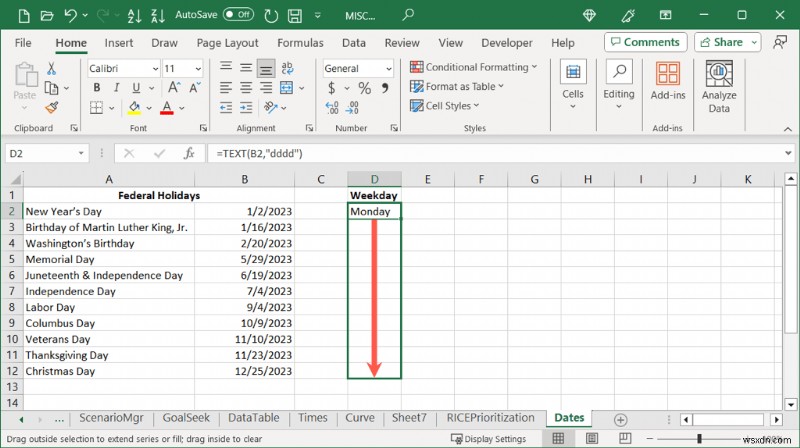Switch to the Developer tab
The width and height of the screenshot is (800, 448).
click(507, 43)
